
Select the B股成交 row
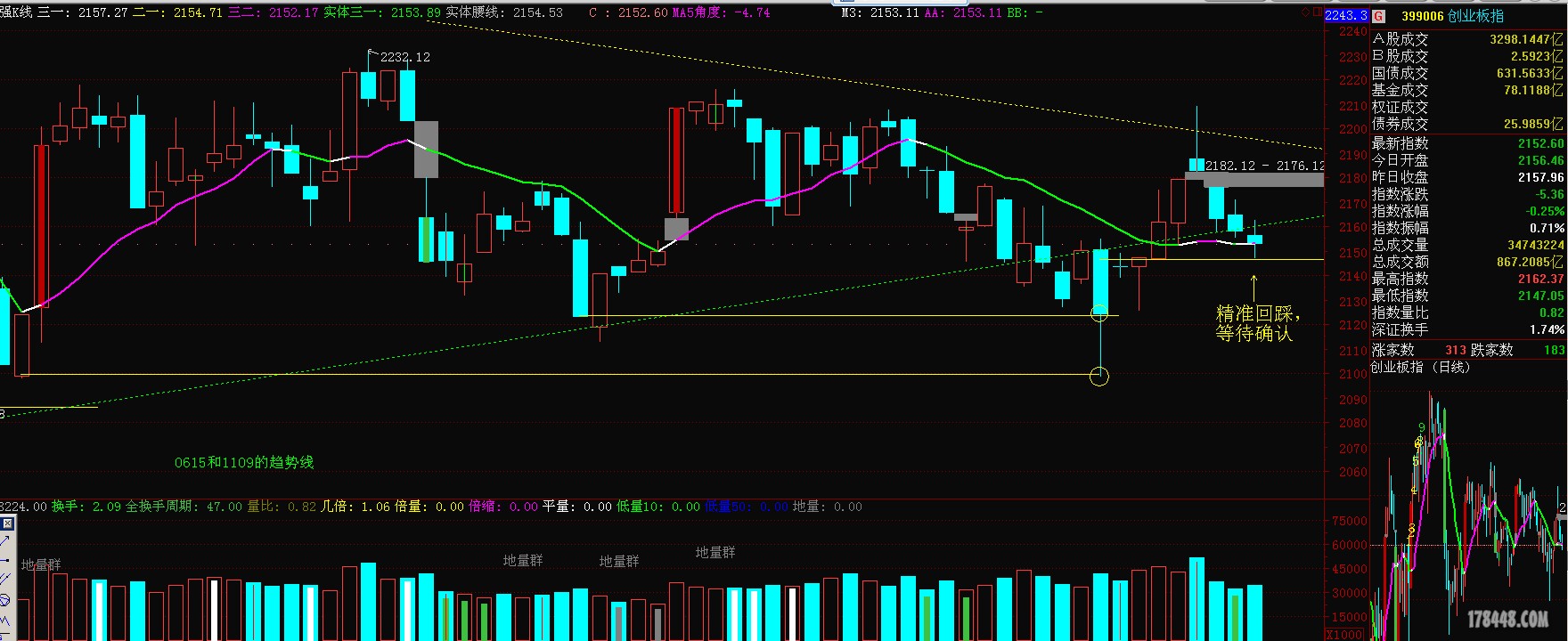[x=1468, y=56]
